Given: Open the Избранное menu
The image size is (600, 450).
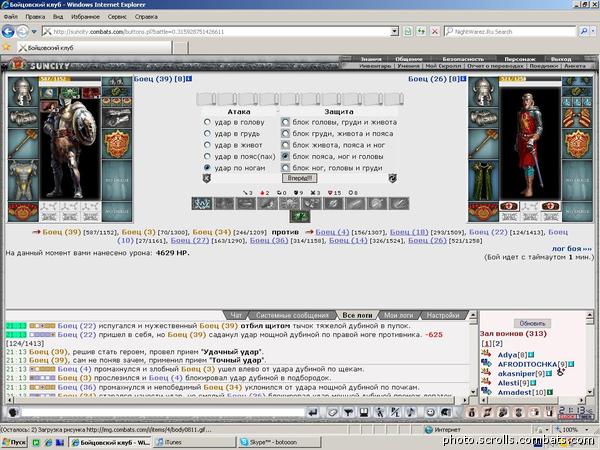Looking at the screenshot, I should coord(85,17).
